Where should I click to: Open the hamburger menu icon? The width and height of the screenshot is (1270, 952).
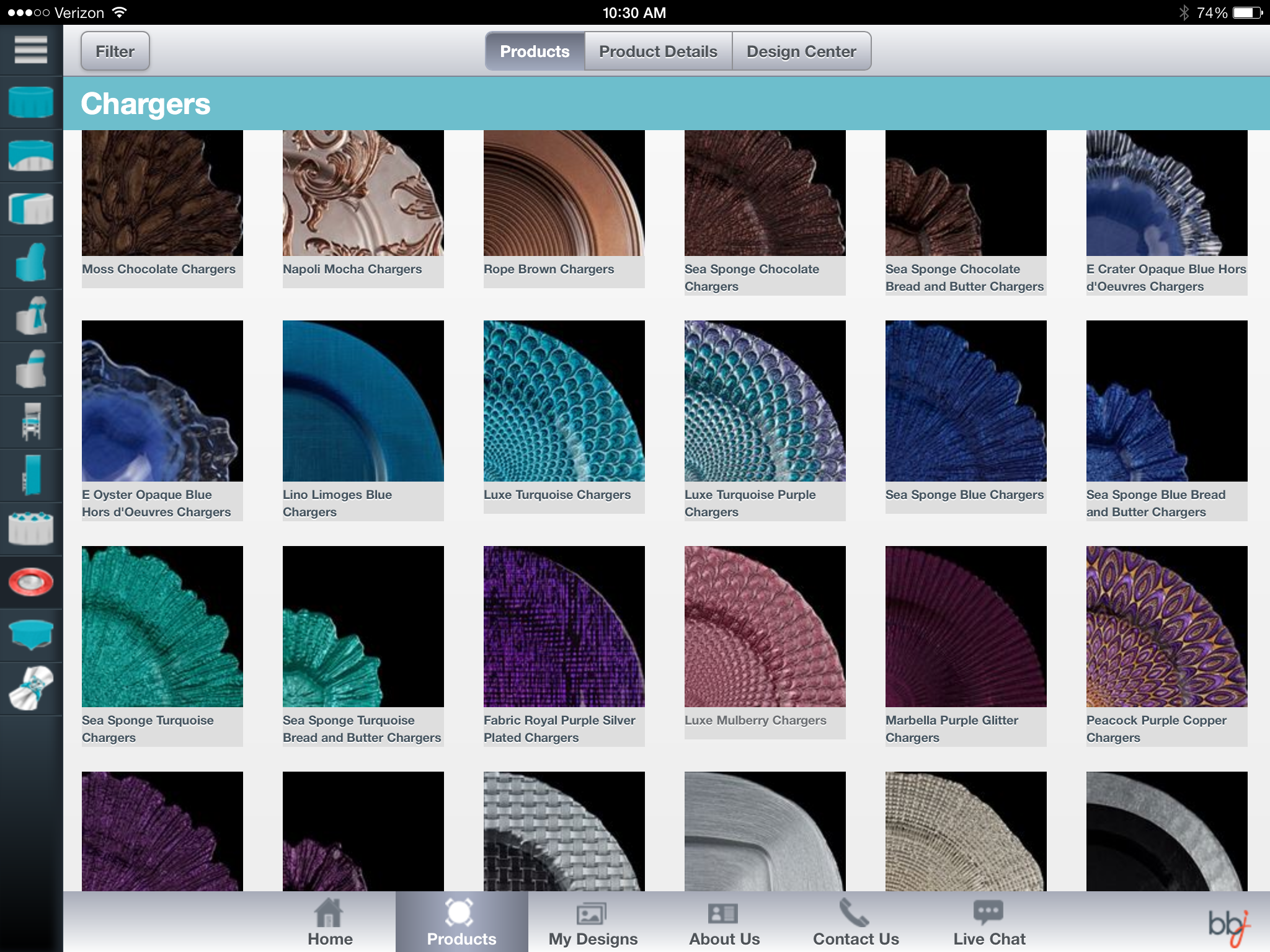(31, 50)
